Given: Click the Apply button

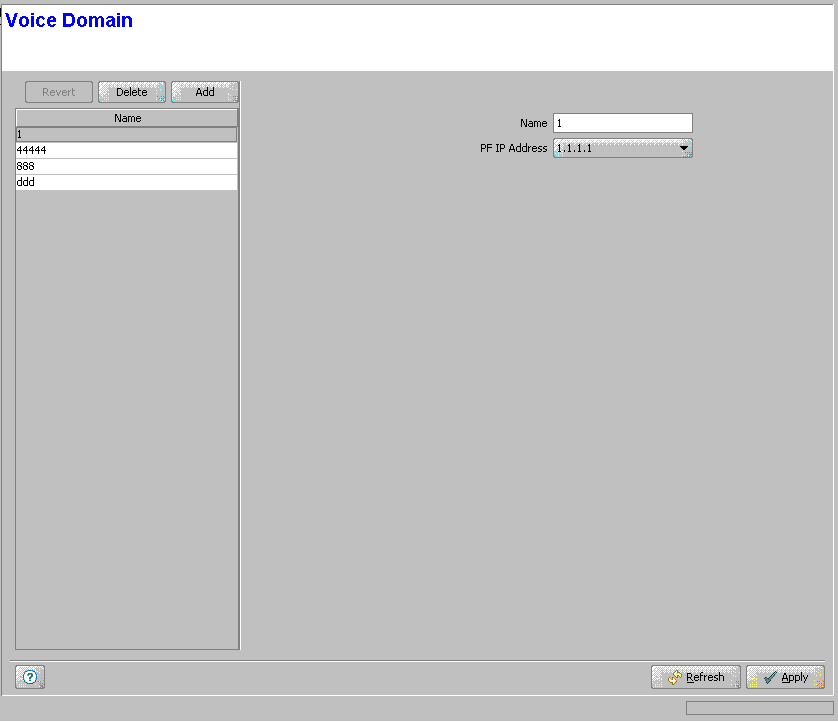Looking at the screenshot, I should pyautogui.click(x=785, y=678).
